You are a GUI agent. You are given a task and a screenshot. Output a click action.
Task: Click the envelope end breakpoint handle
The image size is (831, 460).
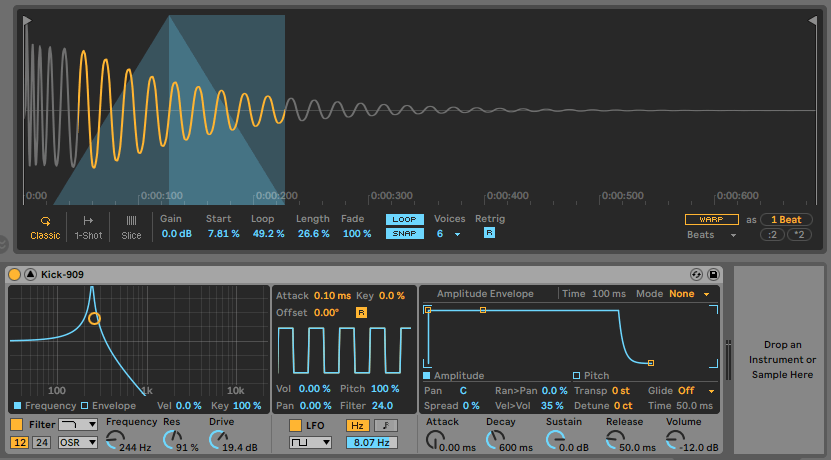point(651,363)
